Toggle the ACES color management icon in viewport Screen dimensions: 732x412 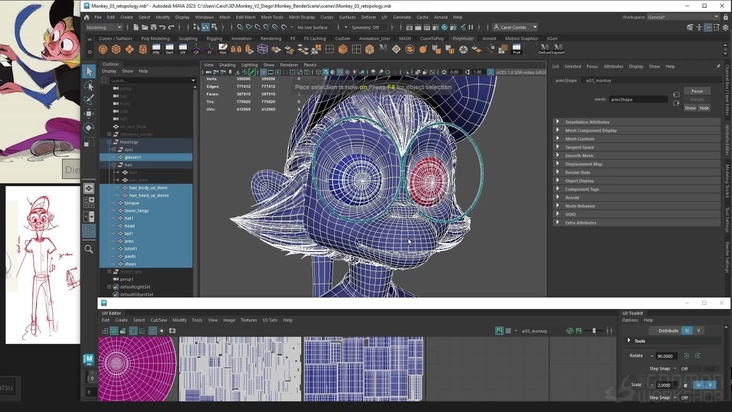[490, 72]
